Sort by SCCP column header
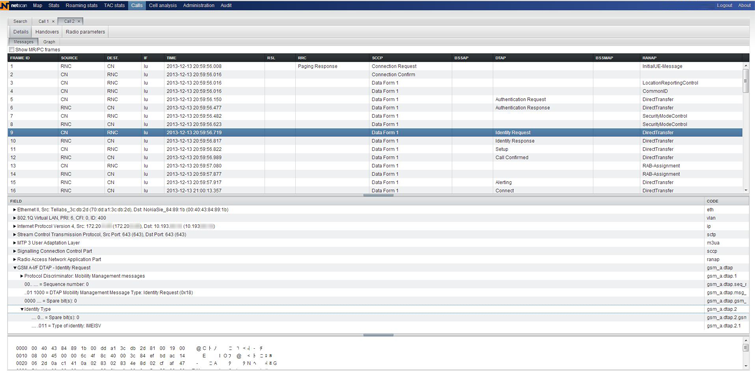The height and width of the screenshot is (374, 755). click(411, 58)
